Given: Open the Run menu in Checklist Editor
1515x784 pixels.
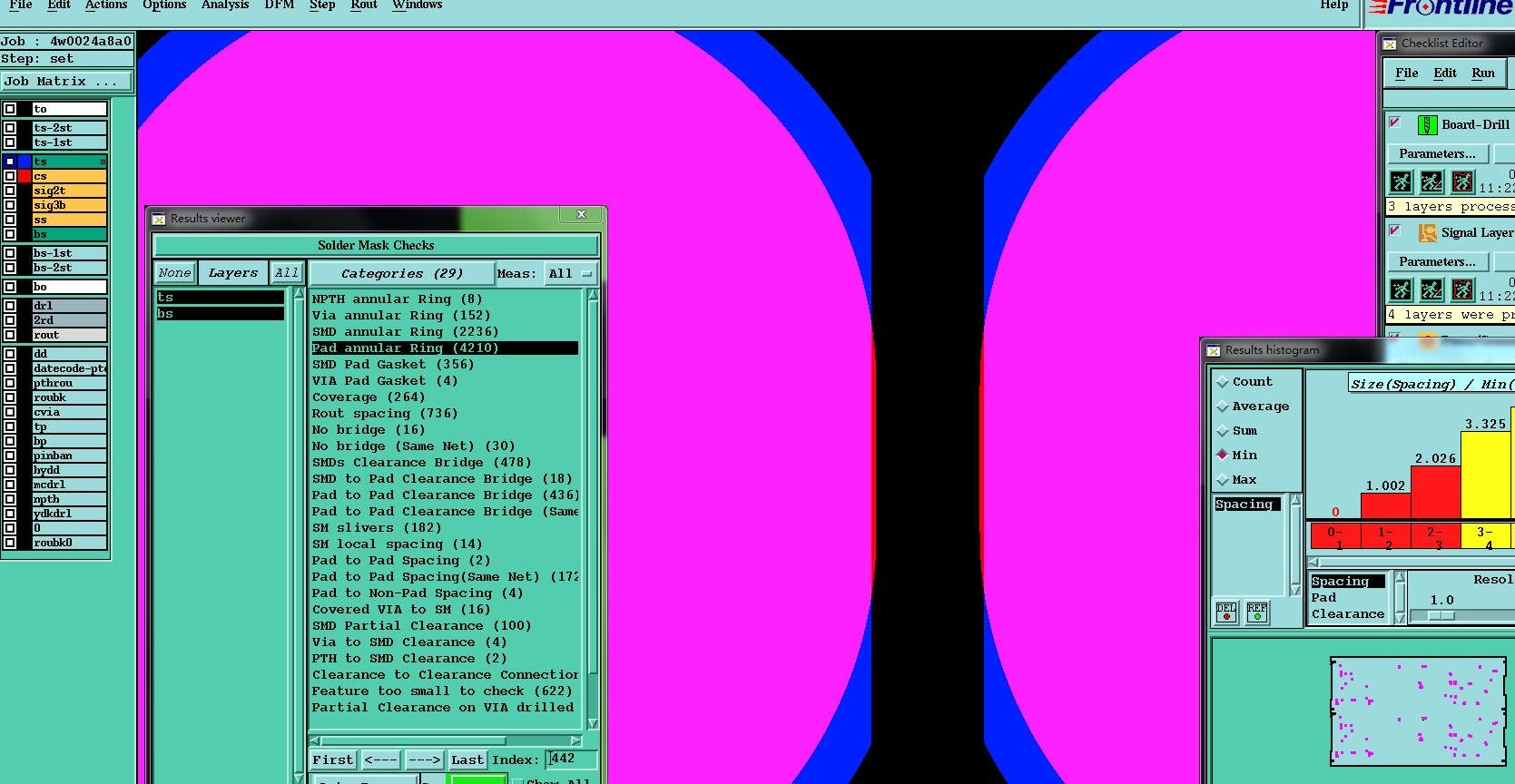Looking at the screenshot, I should [x=1483, y=73].
